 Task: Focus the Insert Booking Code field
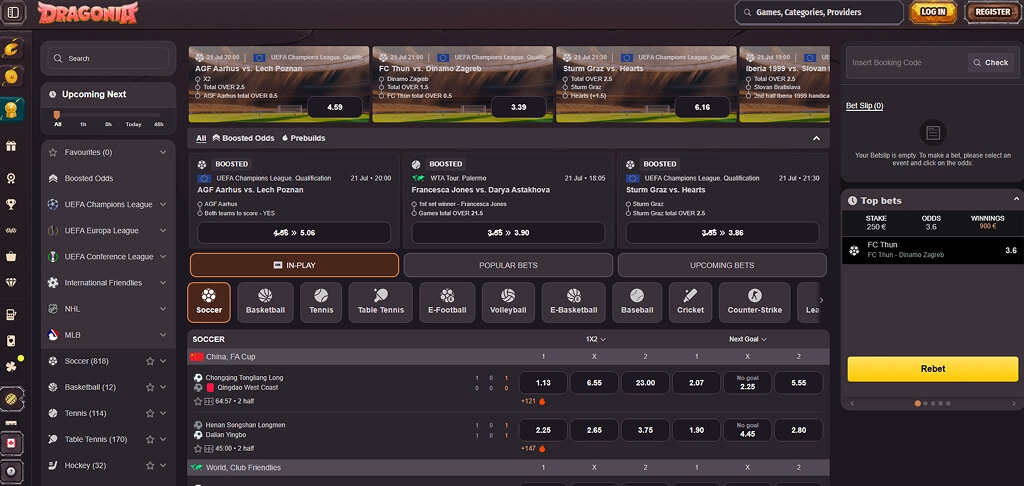[906, 63]
